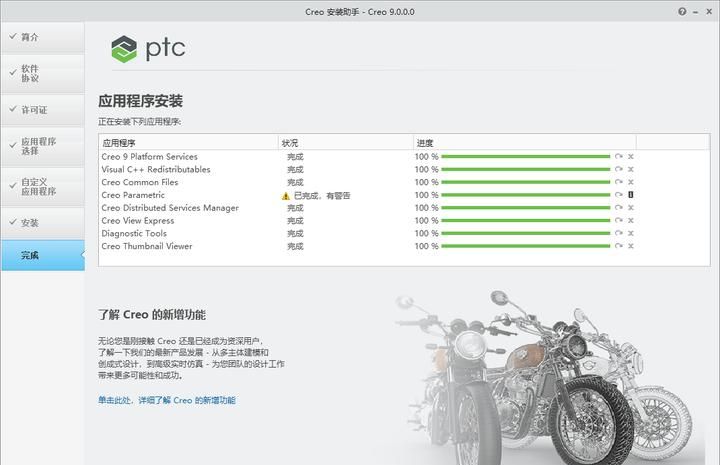This screenshot has width=720, height=465.
Task: Select the Diagnostic Tools row name
Action: pos(134,234)
